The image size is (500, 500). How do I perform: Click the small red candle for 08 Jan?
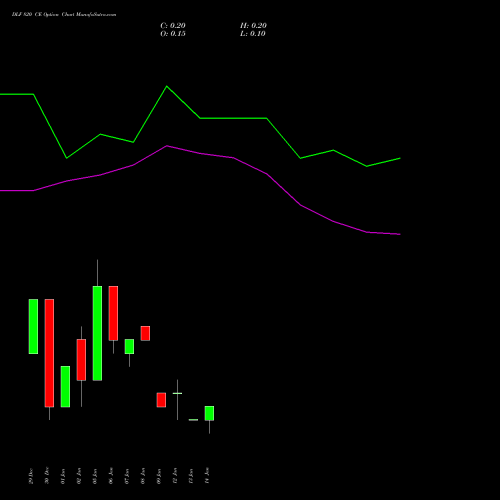pyautogui.click(x=145, y=333)
